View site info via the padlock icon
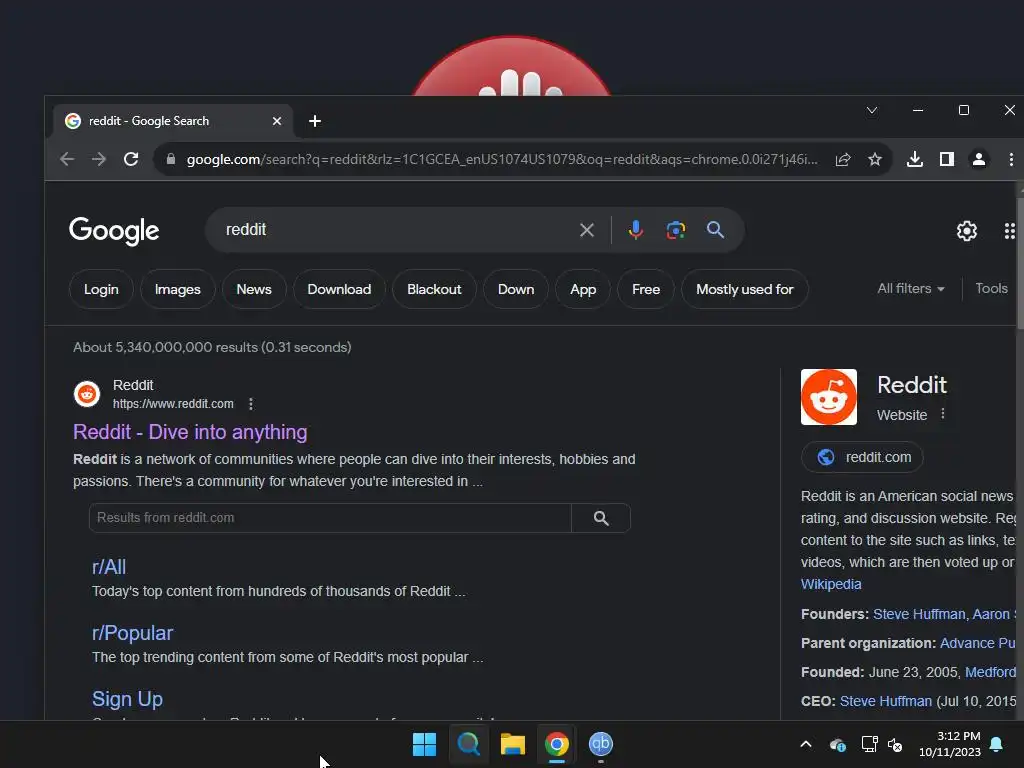This screenshot has width=1024, height=768. click(x=170, y=159)
